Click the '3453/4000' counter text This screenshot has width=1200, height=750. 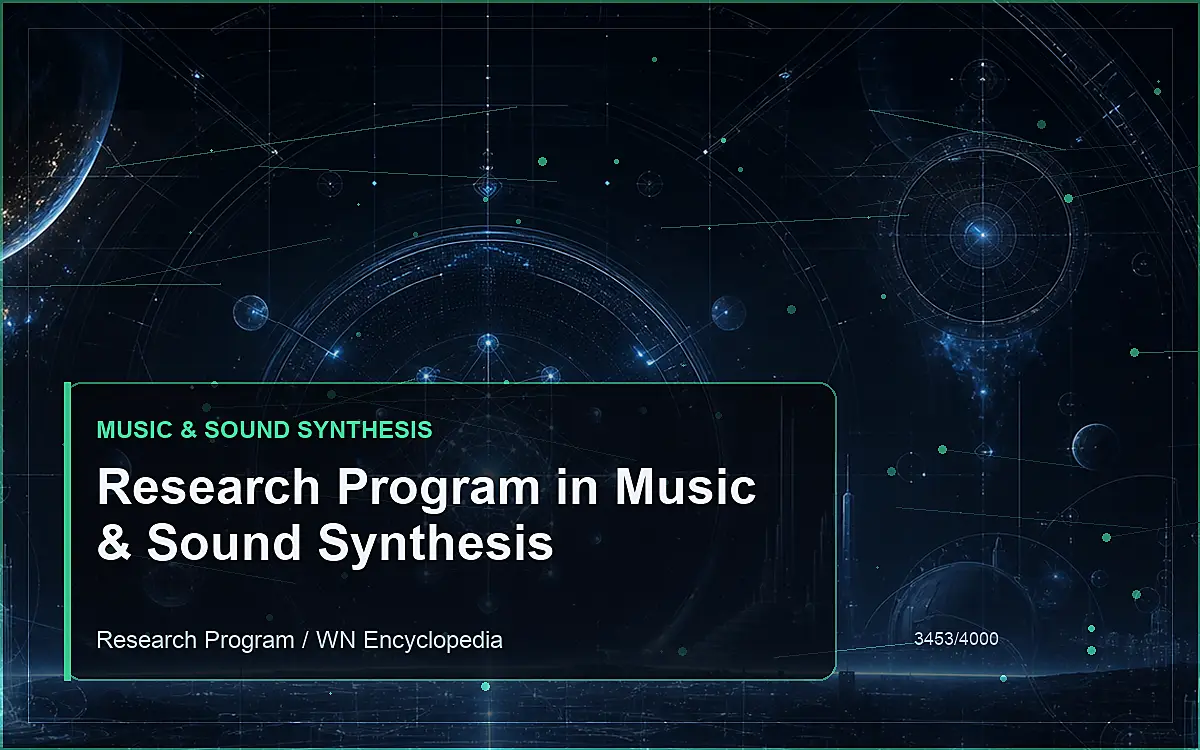point(956,638)
